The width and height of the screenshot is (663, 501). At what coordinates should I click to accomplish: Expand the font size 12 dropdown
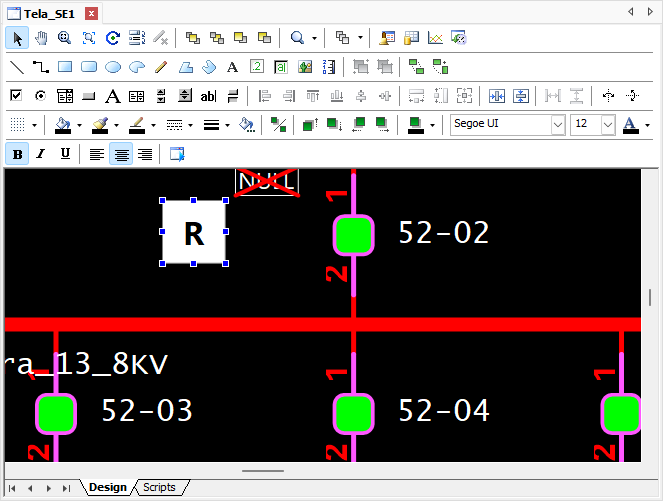(x=608, y=125)
